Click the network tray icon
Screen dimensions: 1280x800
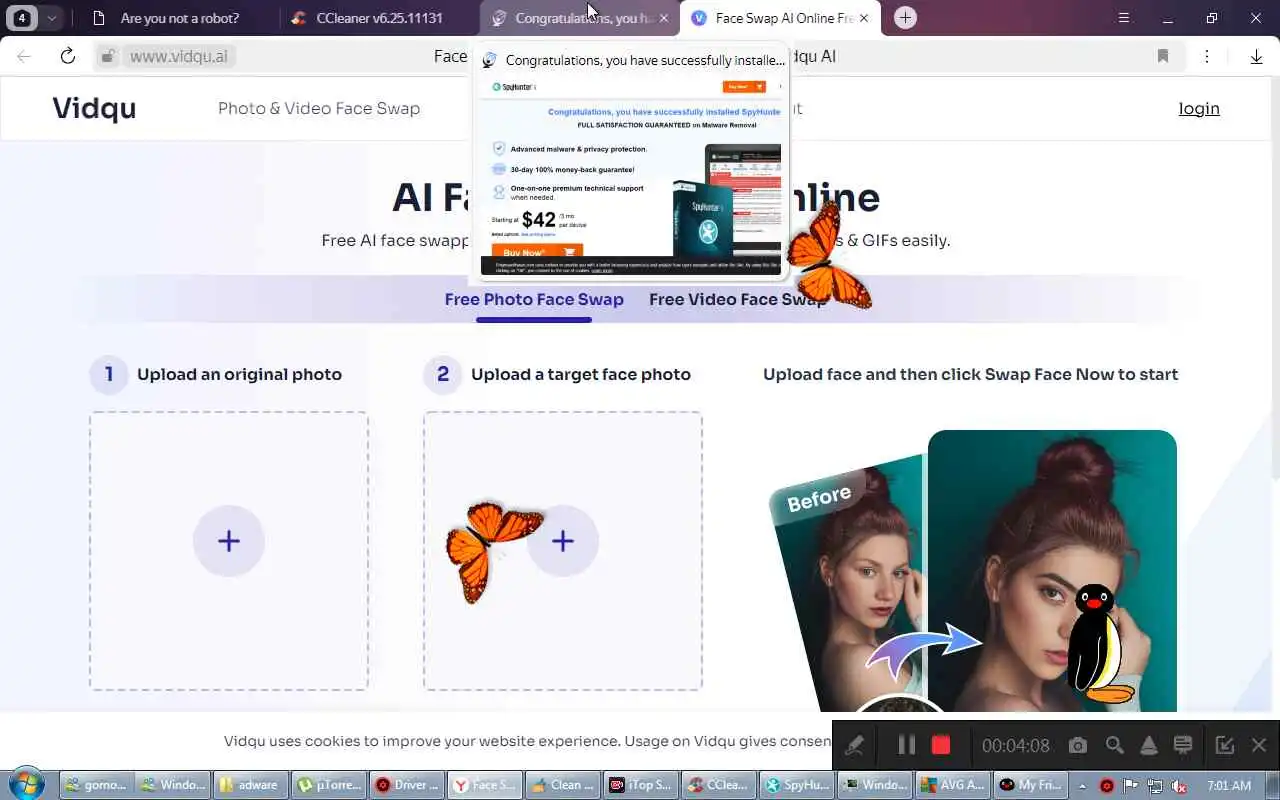pyautogui.click(x=1155, y=786)
